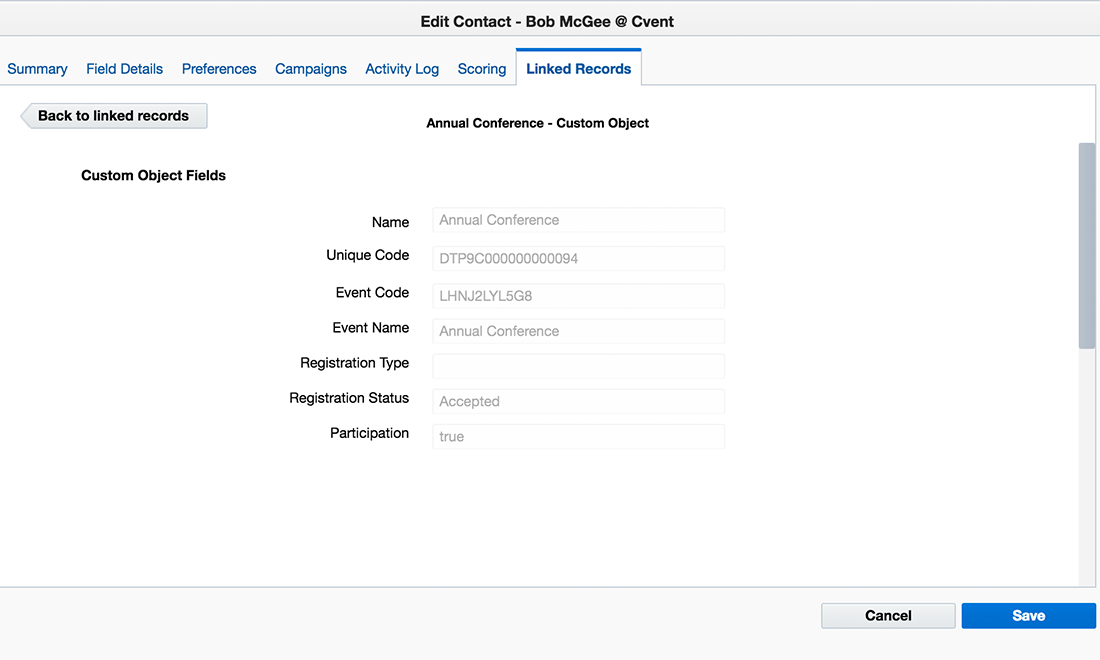Click the Name field showing Annual Conference

578,220
